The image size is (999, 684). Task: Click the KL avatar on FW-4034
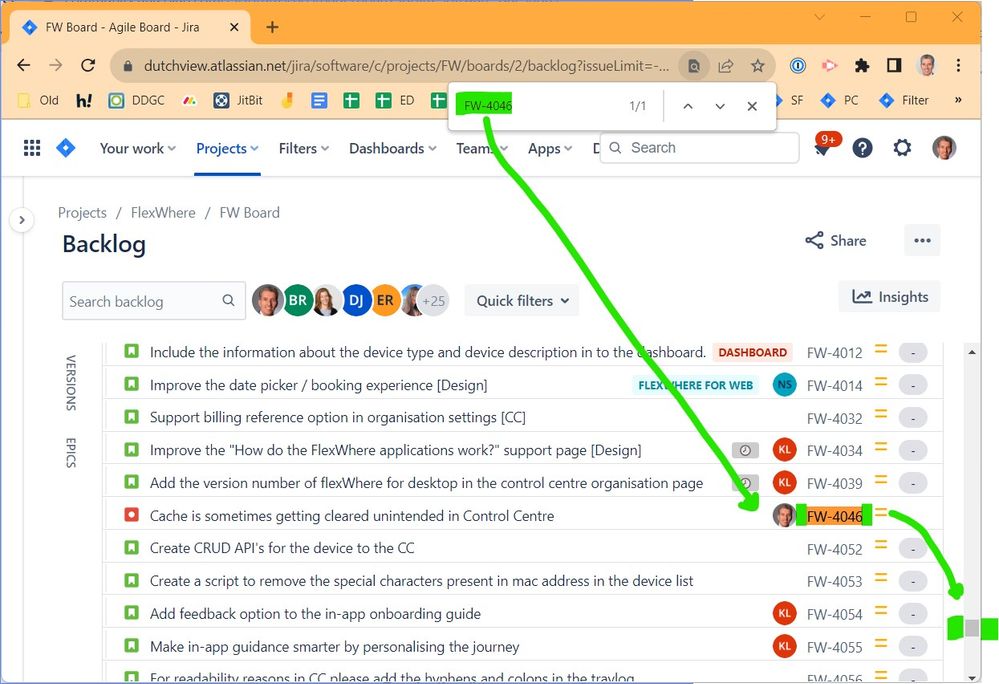784,450
